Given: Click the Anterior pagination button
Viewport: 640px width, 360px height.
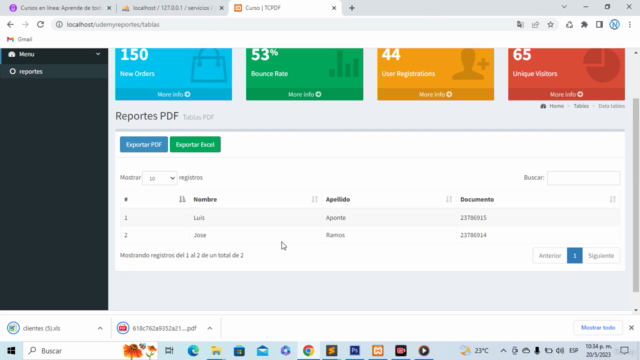Looking at the screenshot, I should tap(550, 256).
